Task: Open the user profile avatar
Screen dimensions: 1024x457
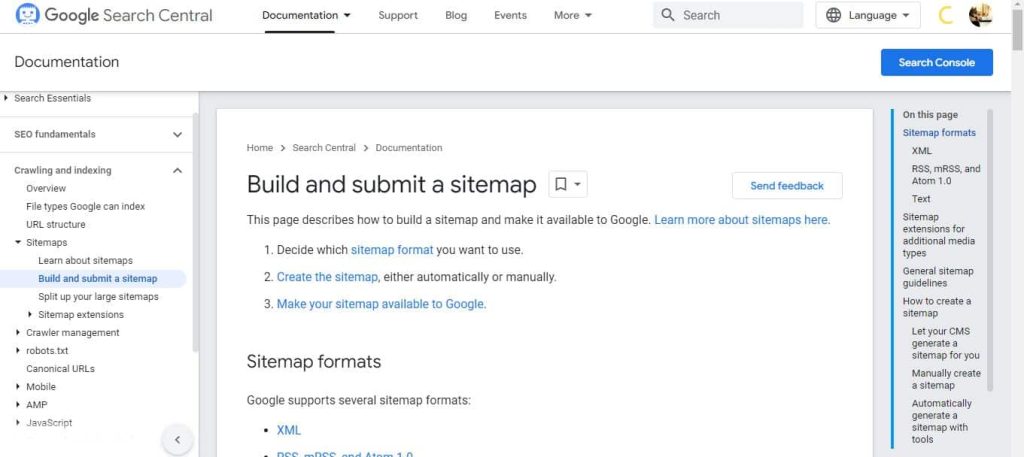Action: tap(980, 15)
